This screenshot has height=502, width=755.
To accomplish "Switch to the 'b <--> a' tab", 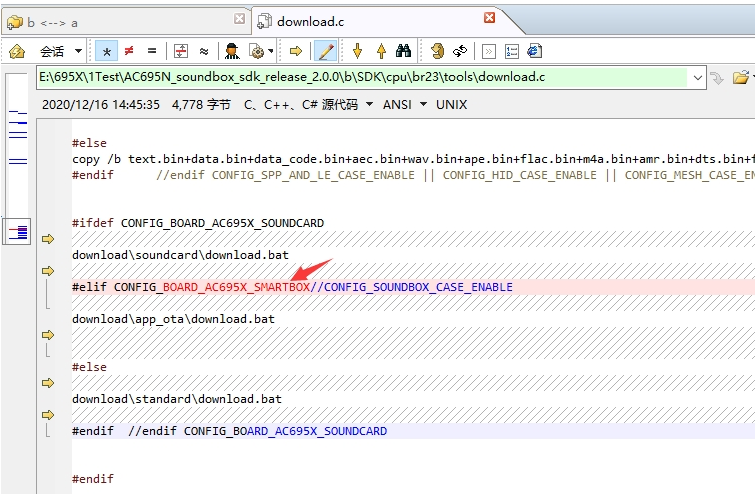I will [126, 22].
